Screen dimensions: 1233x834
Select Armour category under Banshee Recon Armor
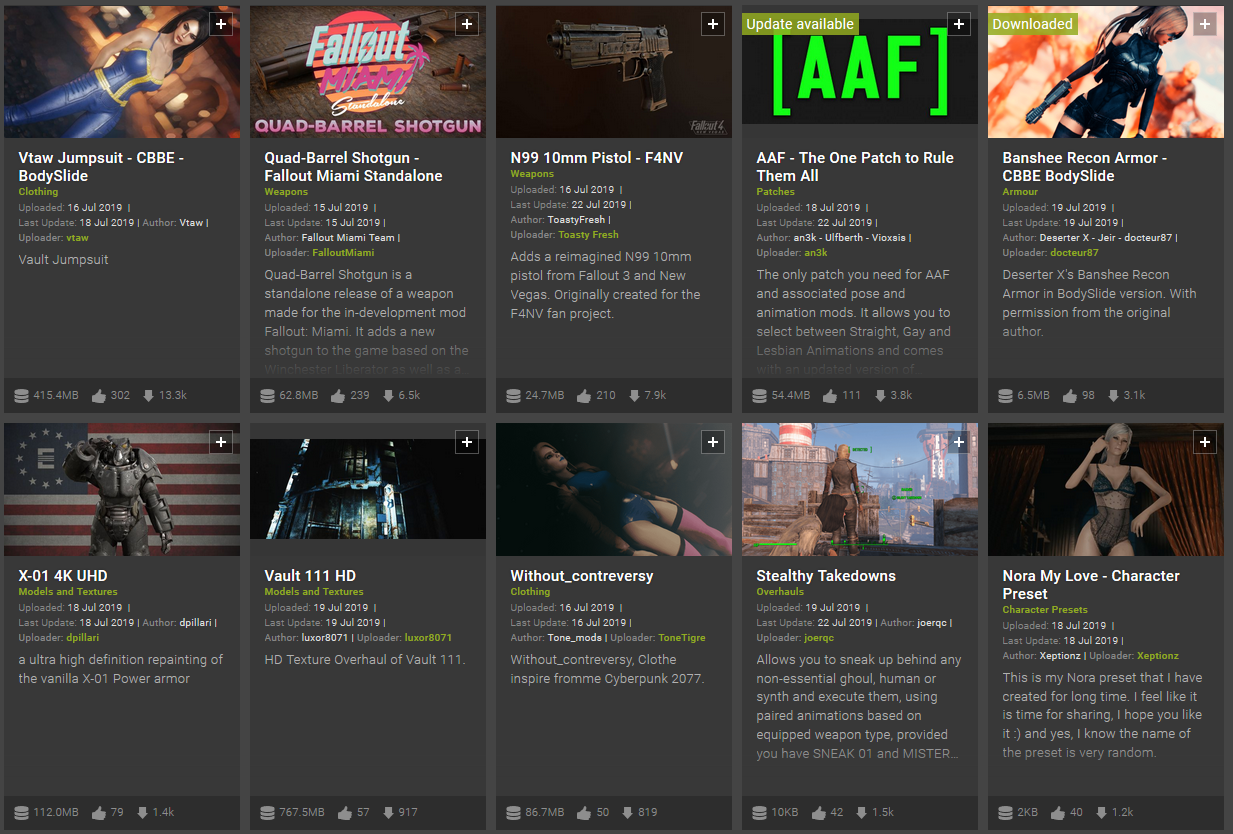[x=1020, y=192]
